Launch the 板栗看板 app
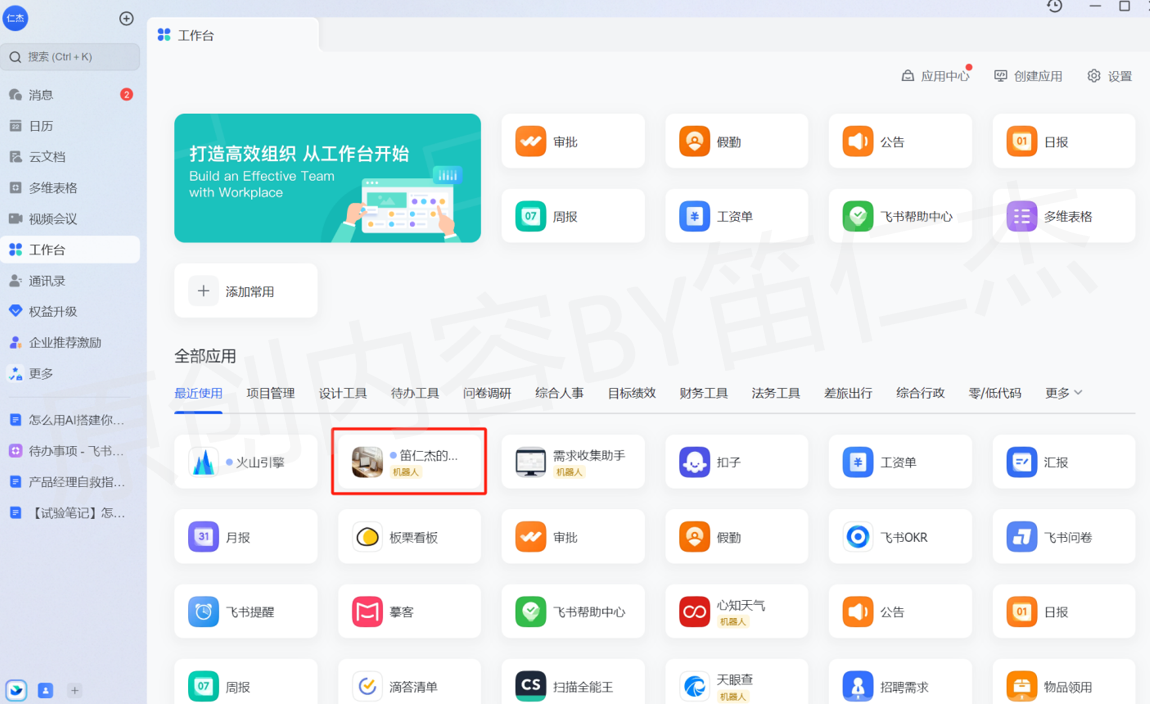The width and height of the screenshot is (1150, 708). pyautogui.click(x=409, y=536)
